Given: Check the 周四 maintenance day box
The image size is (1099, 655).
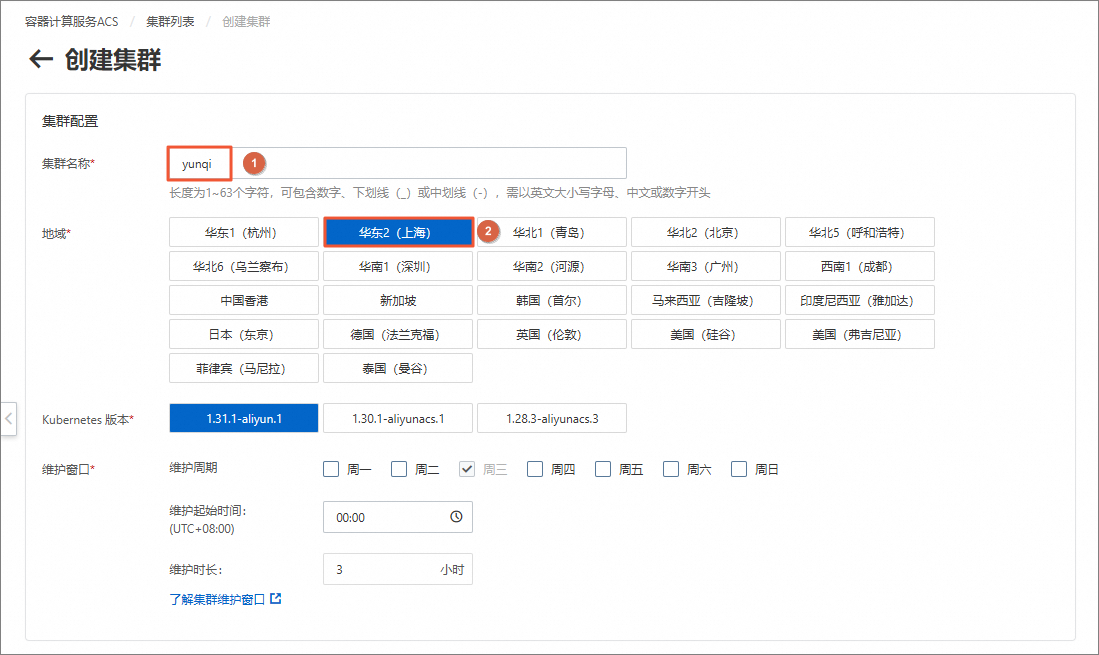Looking at the screenshot, I should [535, 469].
